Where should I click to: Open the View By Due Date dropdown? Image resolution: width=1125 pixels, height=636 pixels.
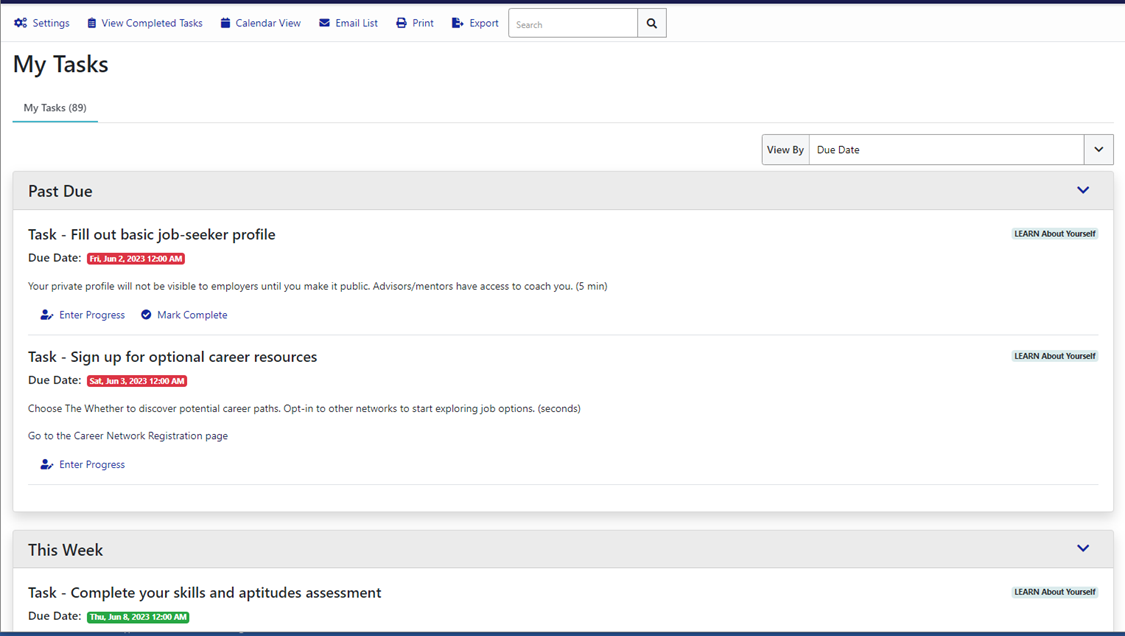click(x=946, y=149)
